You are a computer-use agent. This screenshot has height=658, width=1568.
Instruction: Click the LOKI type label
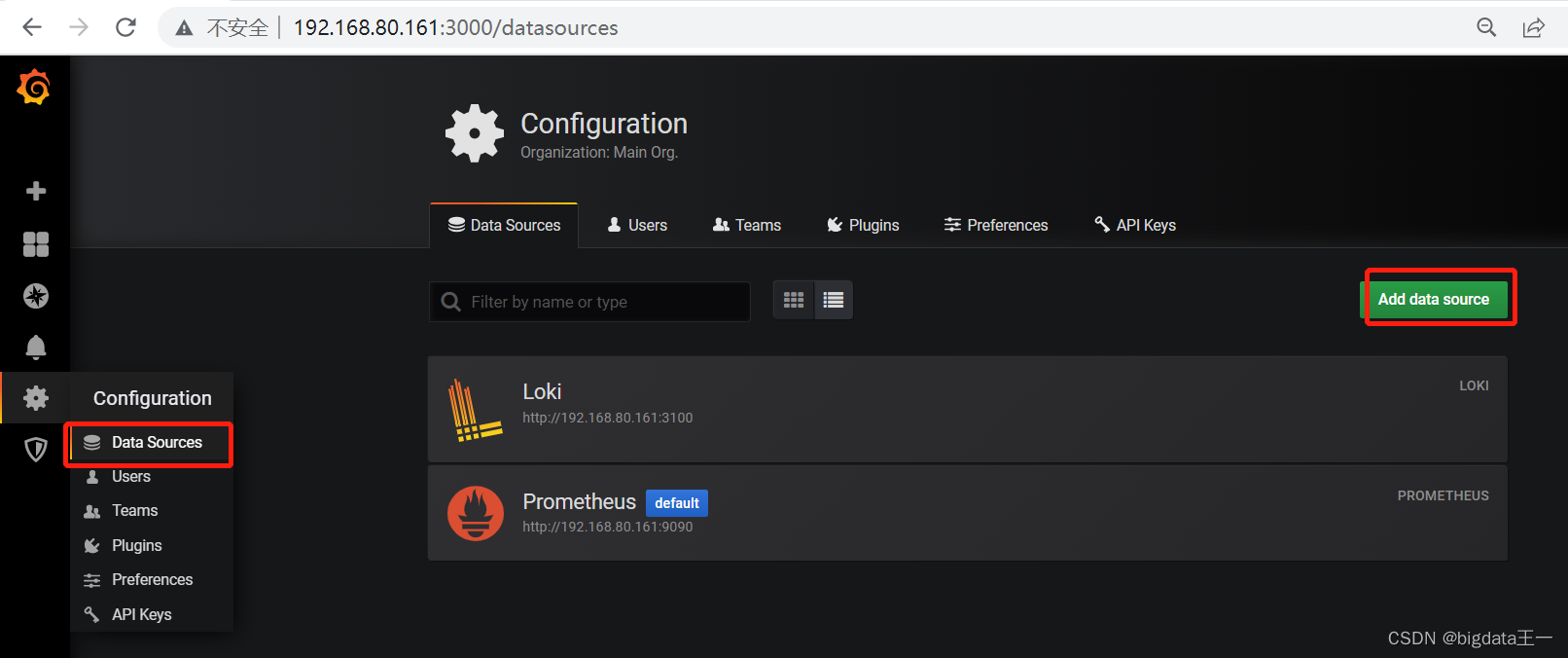[1474, 386]
